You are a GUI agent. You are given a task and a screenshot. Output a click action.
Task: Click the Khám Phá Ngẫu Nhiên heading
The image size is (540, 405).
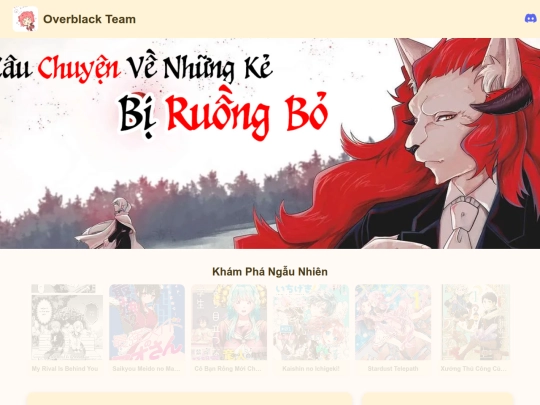tap(270, 272)
